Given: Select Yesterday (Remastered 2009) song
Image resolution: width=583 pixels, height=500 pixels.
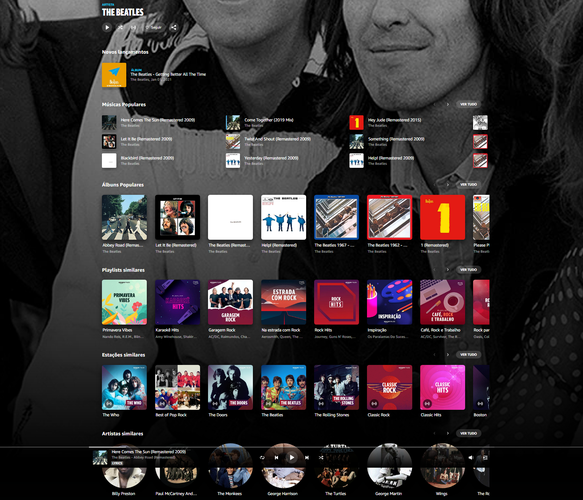Looking at the screenshot, I should [271, 158].
